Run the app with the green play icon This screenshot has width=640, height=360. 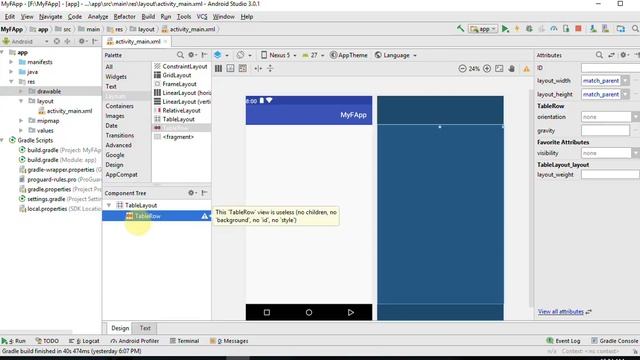[x=505, y=29]
